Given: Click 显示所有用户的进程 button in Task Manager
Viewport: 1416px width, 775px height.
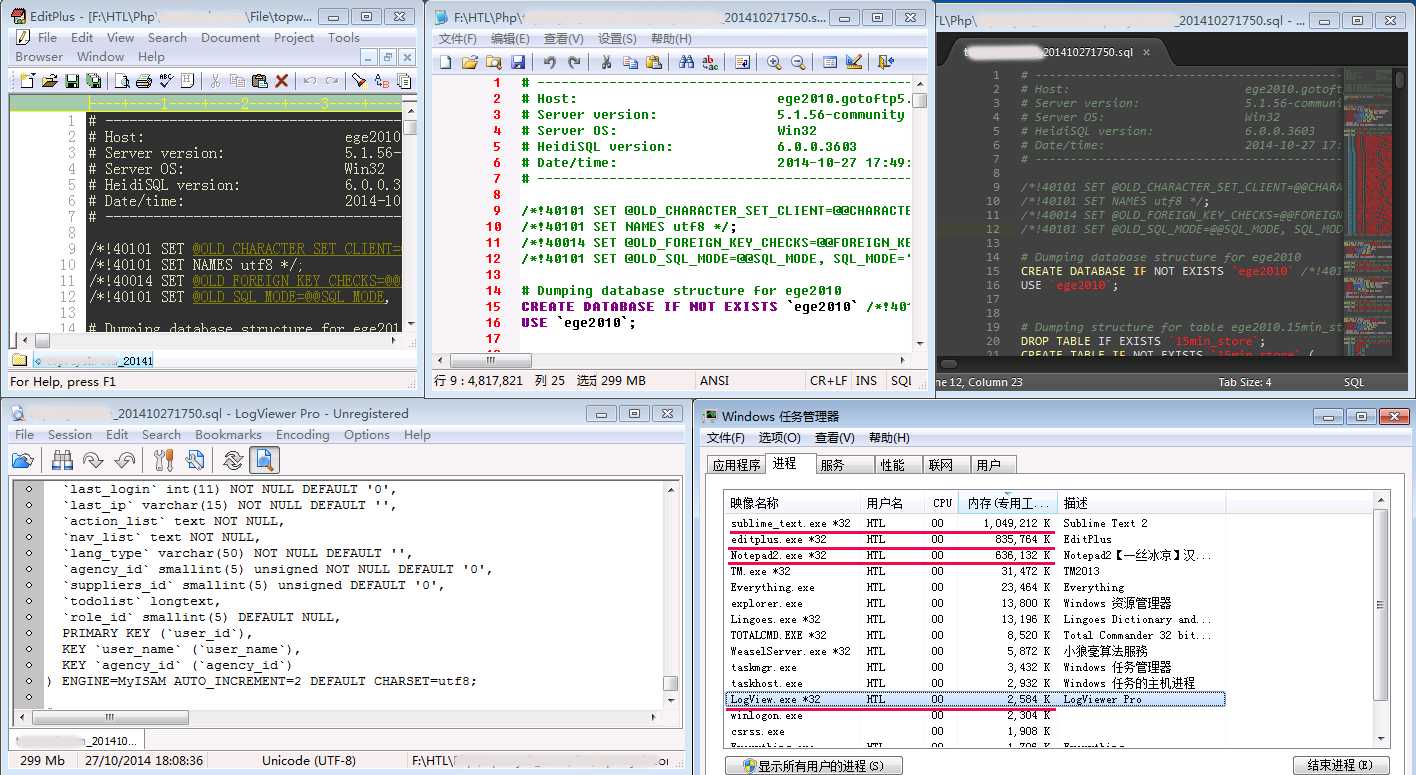Looking at the screenshot, I should pyautogui.click(x=813, y=766).
